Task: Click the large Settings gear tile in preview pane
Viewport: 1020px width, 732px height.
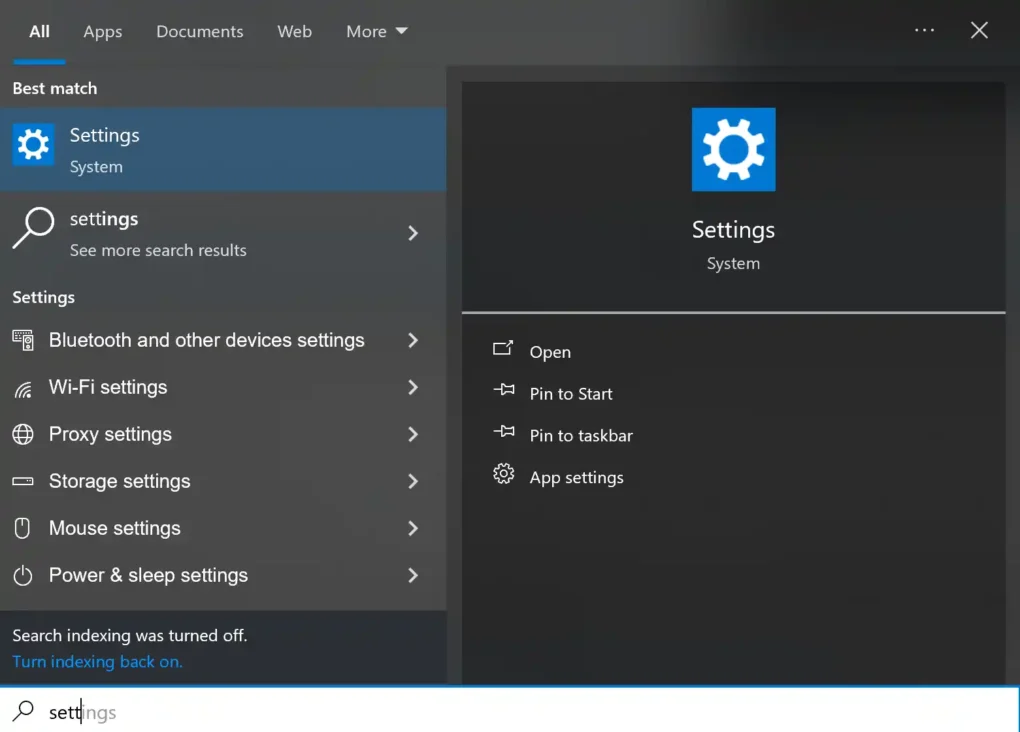Action: tap(733, 150)
